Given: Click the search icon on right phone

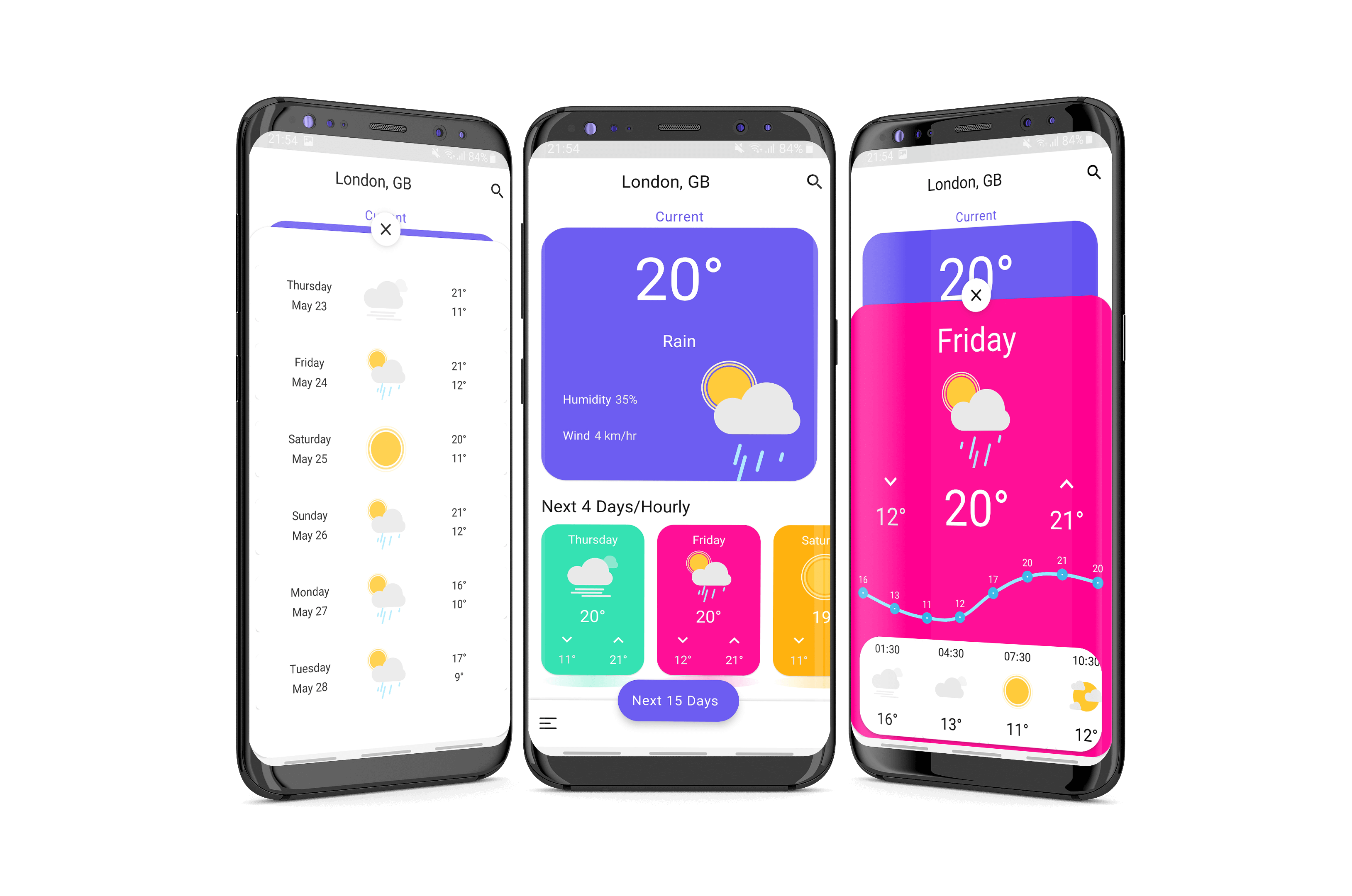Looking at the screenshot, I should click(x=1094, y=180).
